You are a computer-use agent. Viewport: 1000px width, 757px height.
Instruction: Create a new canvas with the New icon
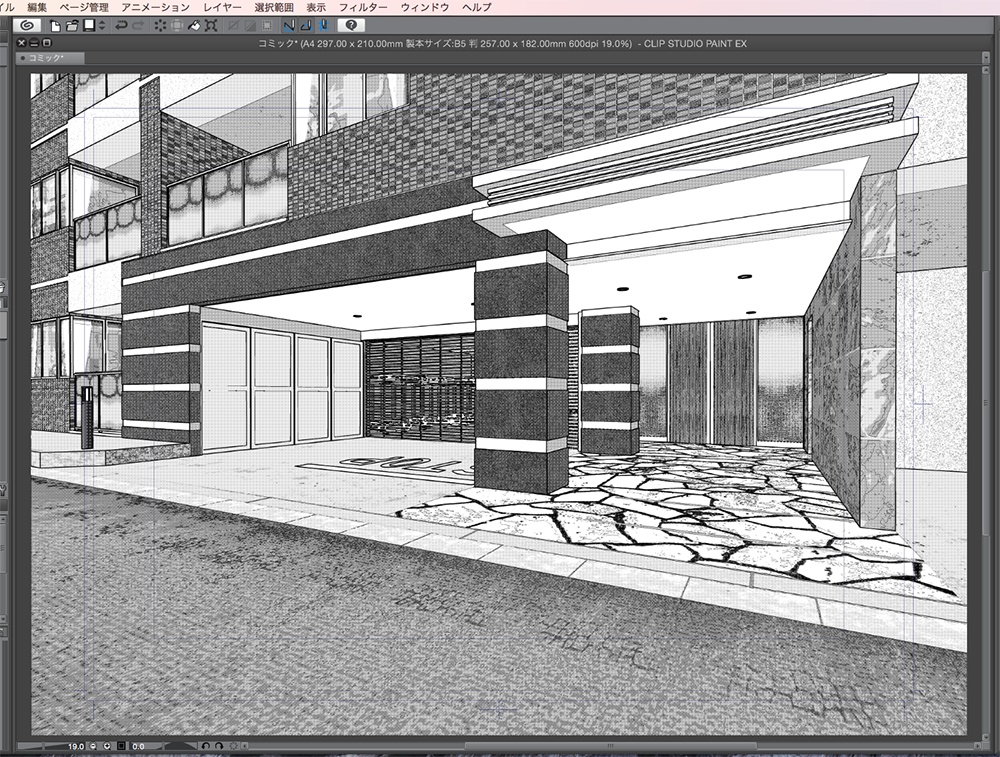tap(54, 27)
